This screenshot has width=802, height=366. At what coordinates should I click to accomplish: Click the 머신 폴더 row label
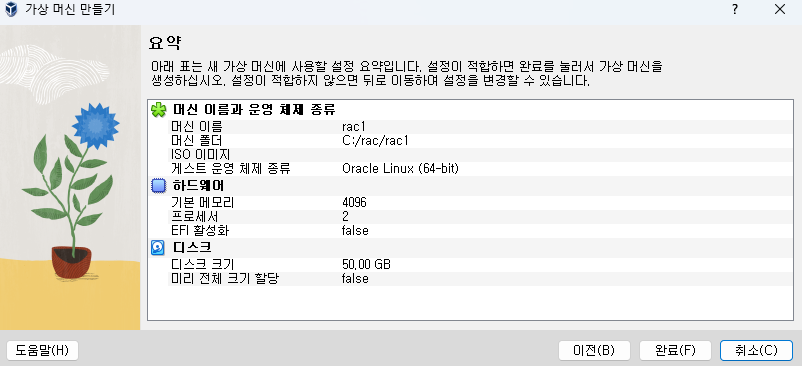197,141
